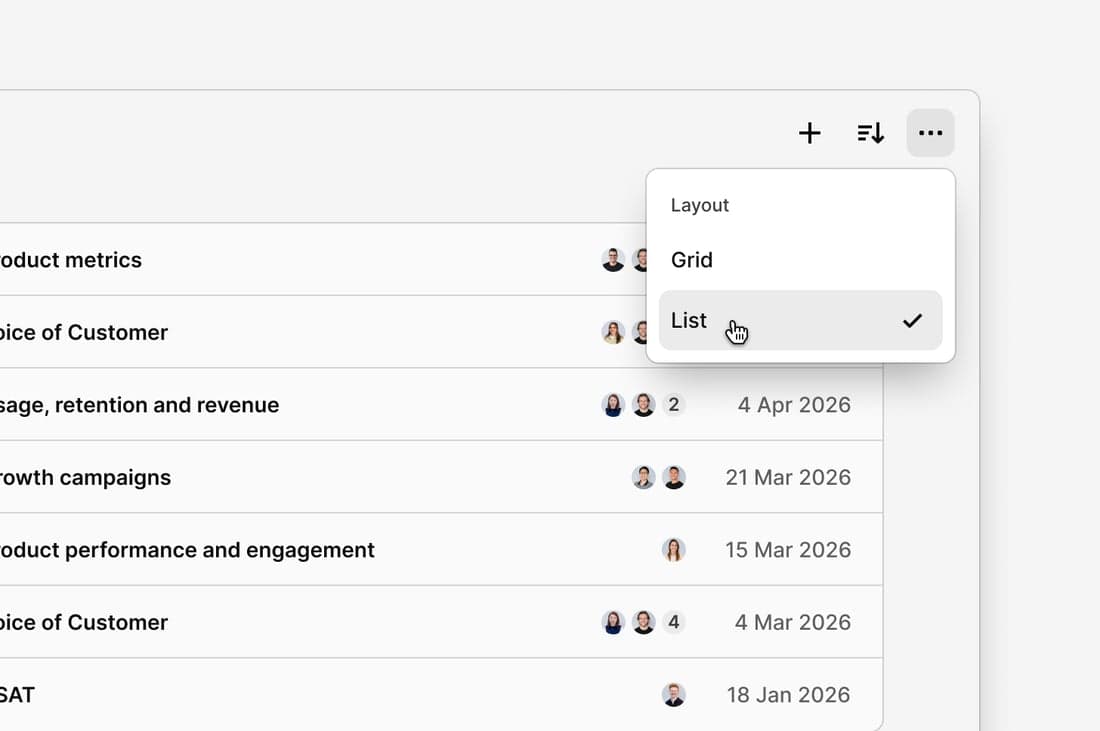Image resolution: width=1100 pixels, height=731 pixels.
Task: Close the three-dots more options menu
Action: [x=930, y=133]
